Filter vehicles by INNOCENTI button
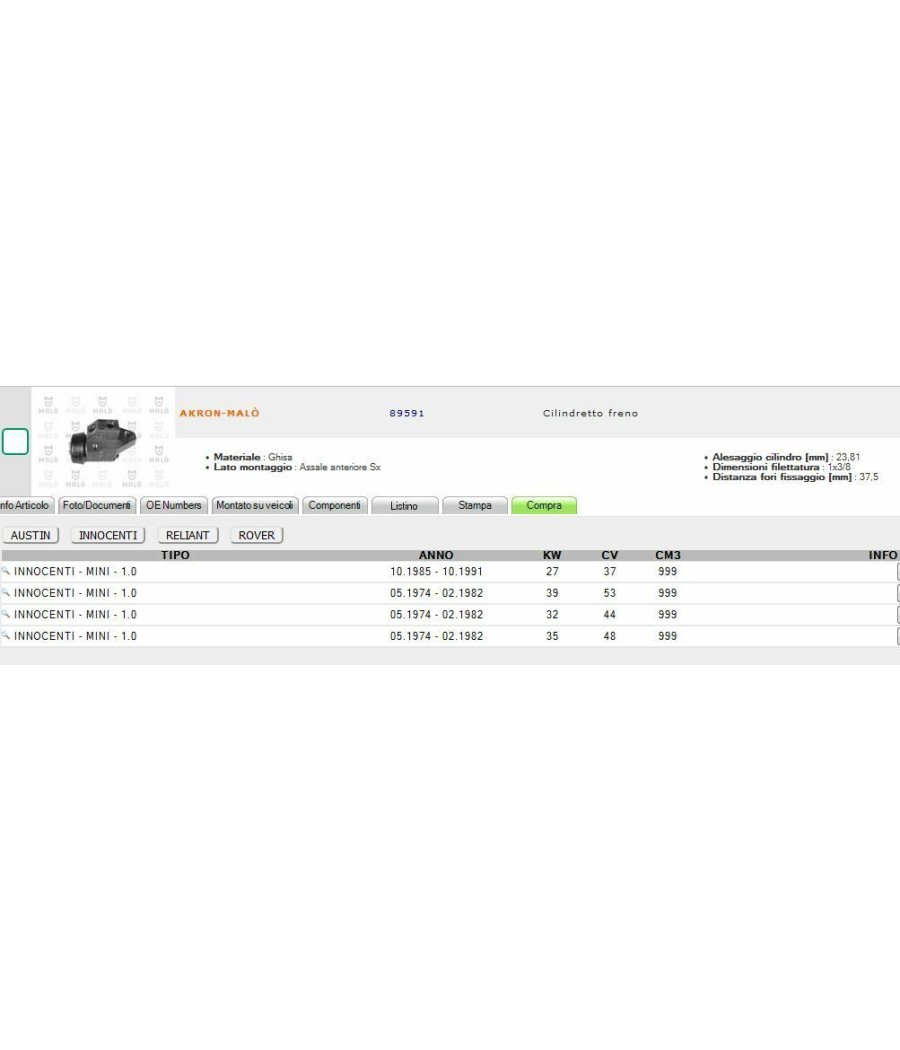Screen dimensions: 900x1050 coord(108,536)
